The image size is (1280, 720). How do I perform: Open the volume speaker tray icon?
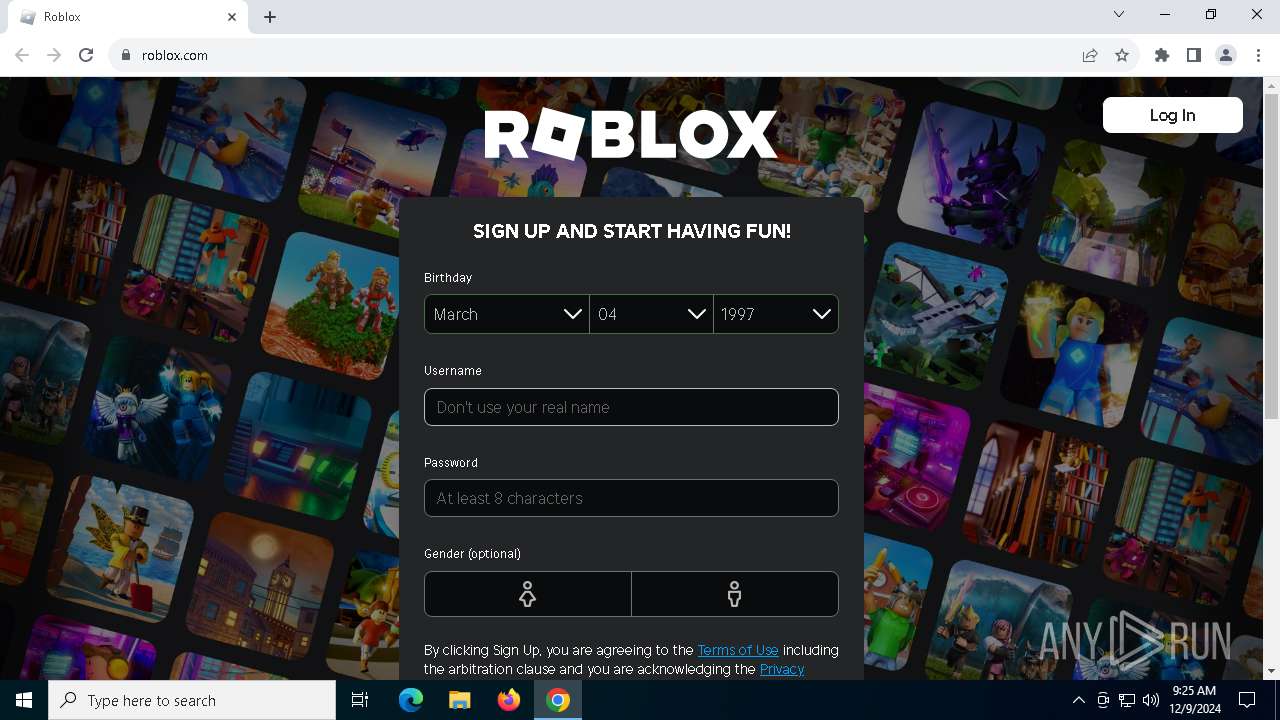pyautogui.click(x=1151, y=700)
